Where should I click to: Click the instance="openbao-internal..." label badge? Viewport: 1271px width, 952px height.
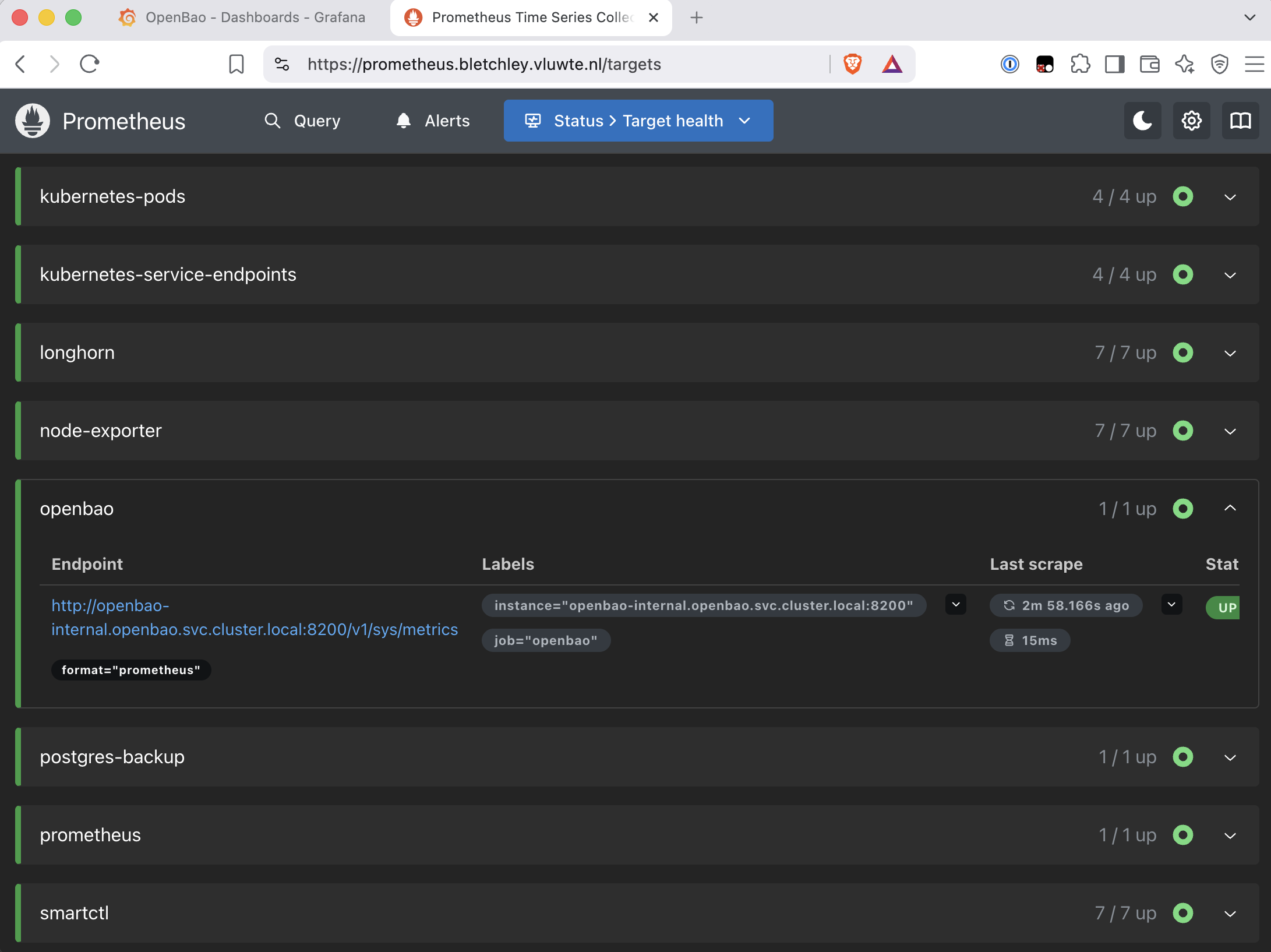tap(704, 605)
